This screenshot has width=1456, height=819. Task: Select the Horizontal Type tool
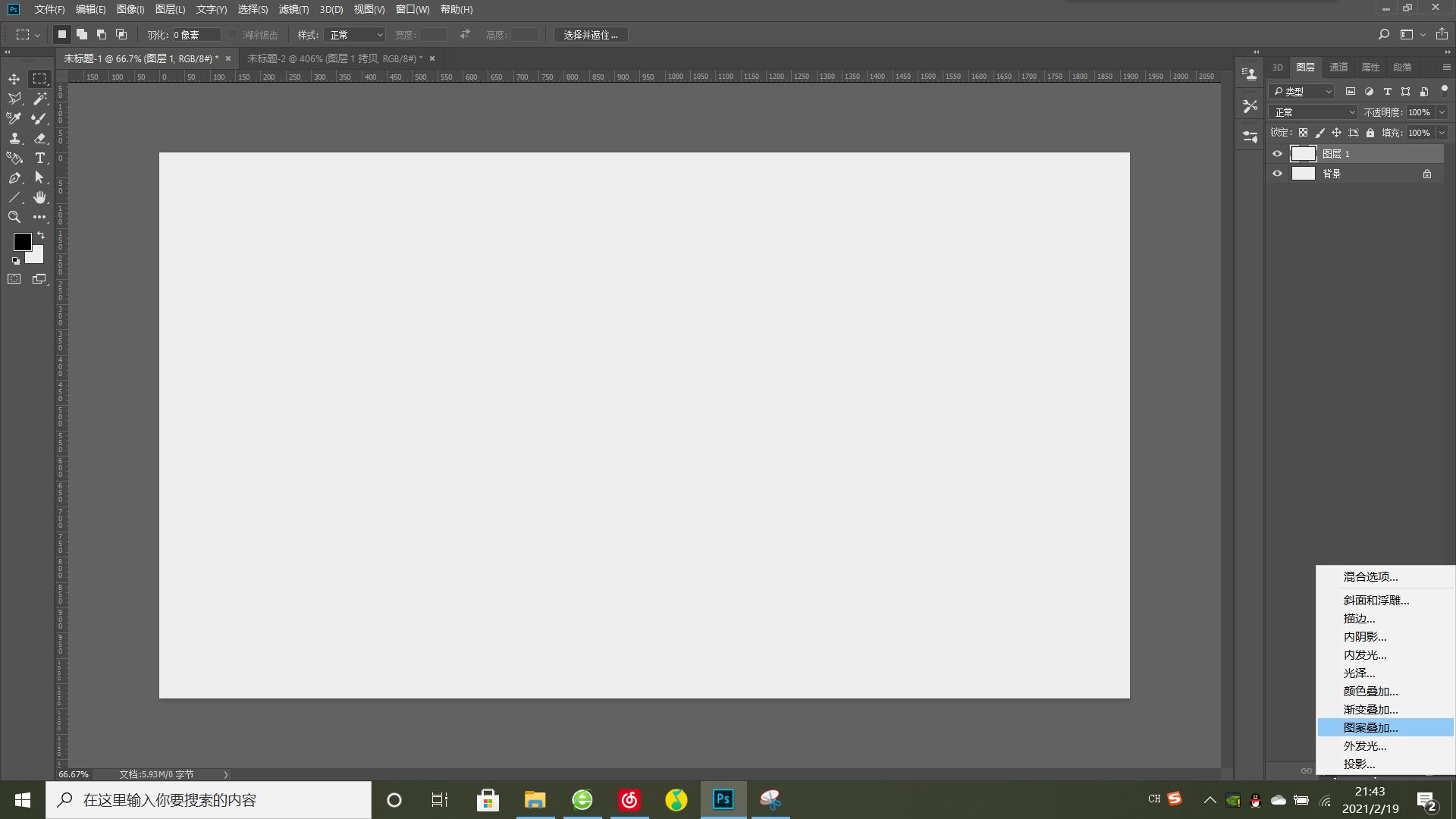coord(39,158)
